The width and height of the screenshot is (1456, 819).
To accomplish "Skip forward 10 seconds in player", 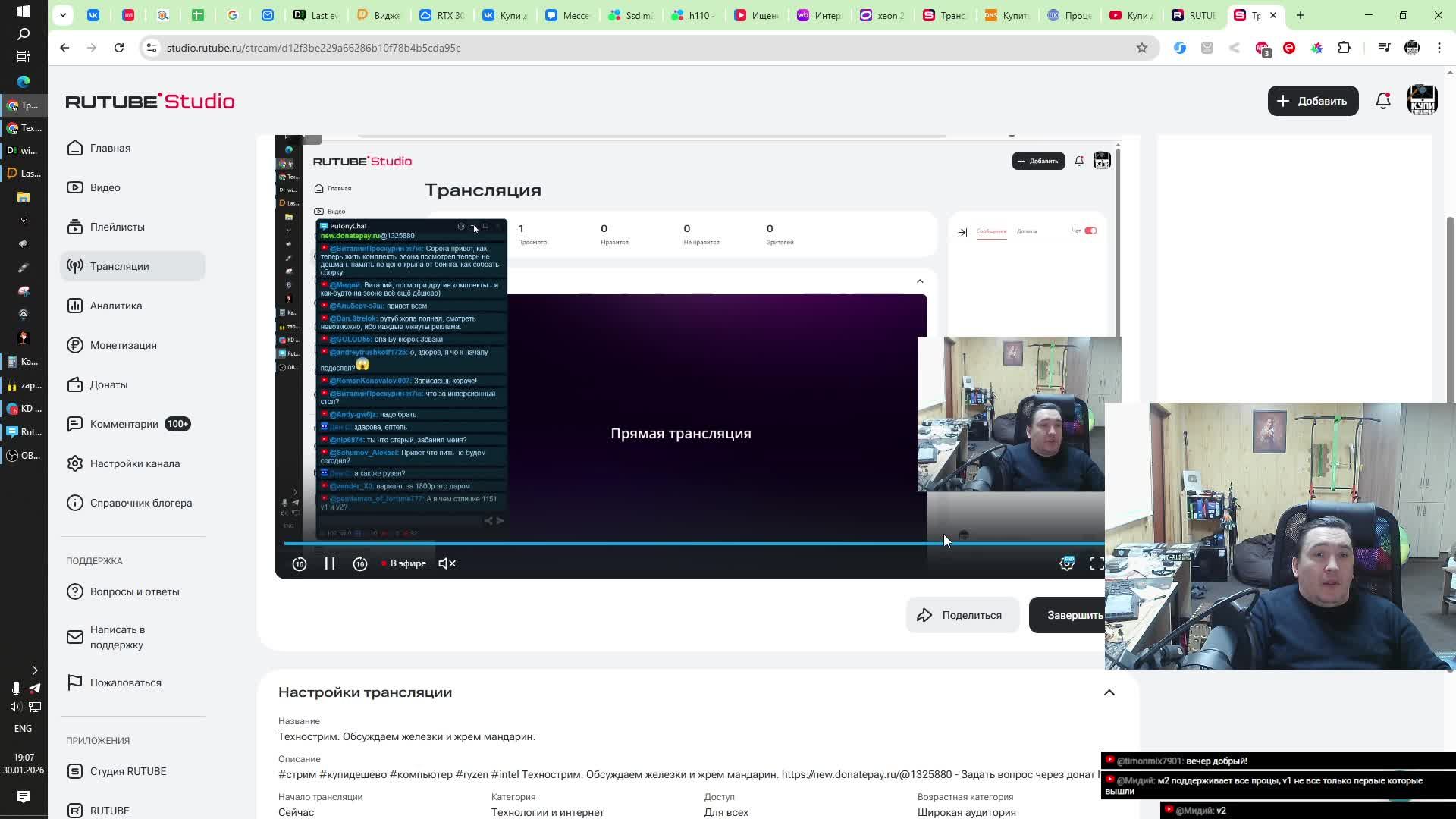I will click(360, 563).
